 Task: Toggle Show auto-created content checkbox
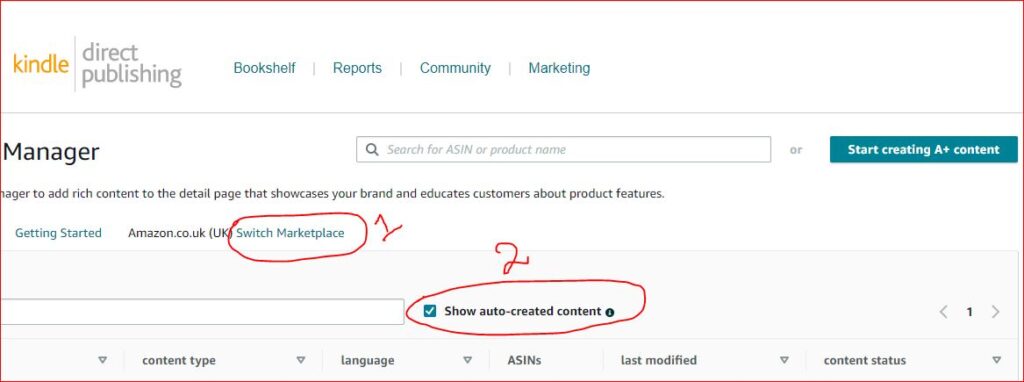click(430, 311)
